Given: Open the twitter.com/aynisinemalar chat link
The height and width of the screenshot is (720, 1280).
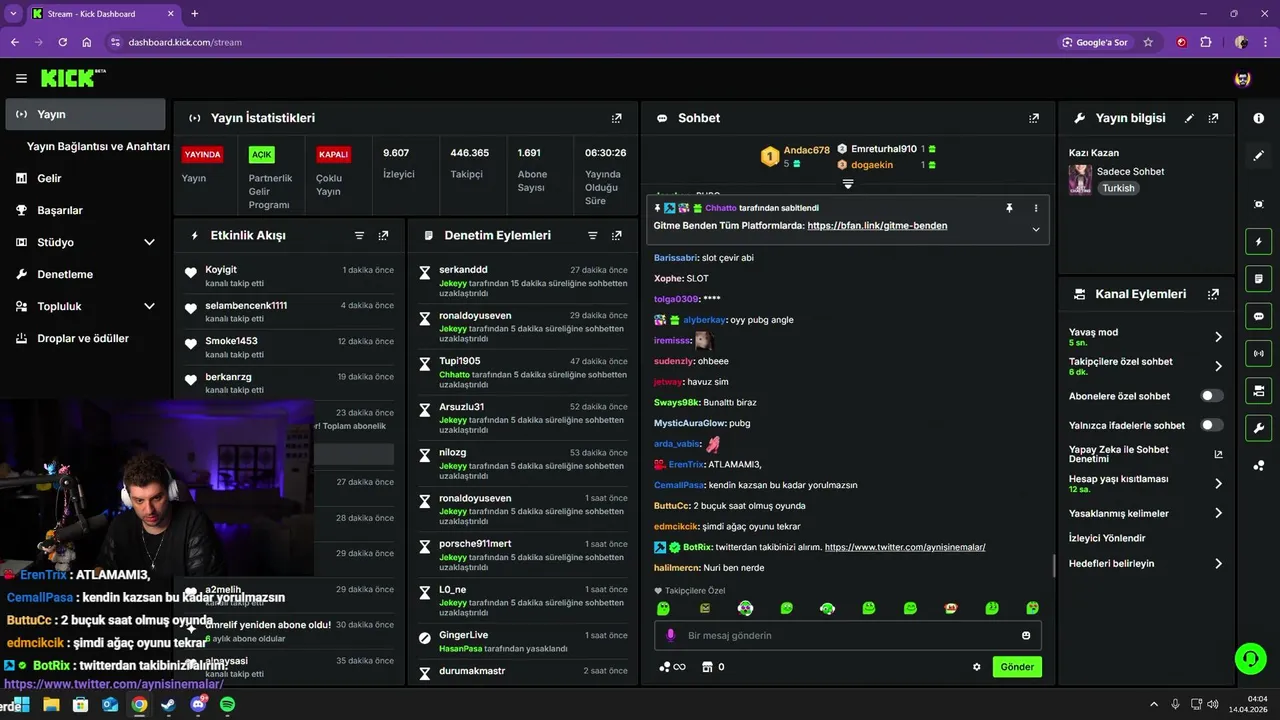Looking at the screenshot, I should click(x=905, y=547).
